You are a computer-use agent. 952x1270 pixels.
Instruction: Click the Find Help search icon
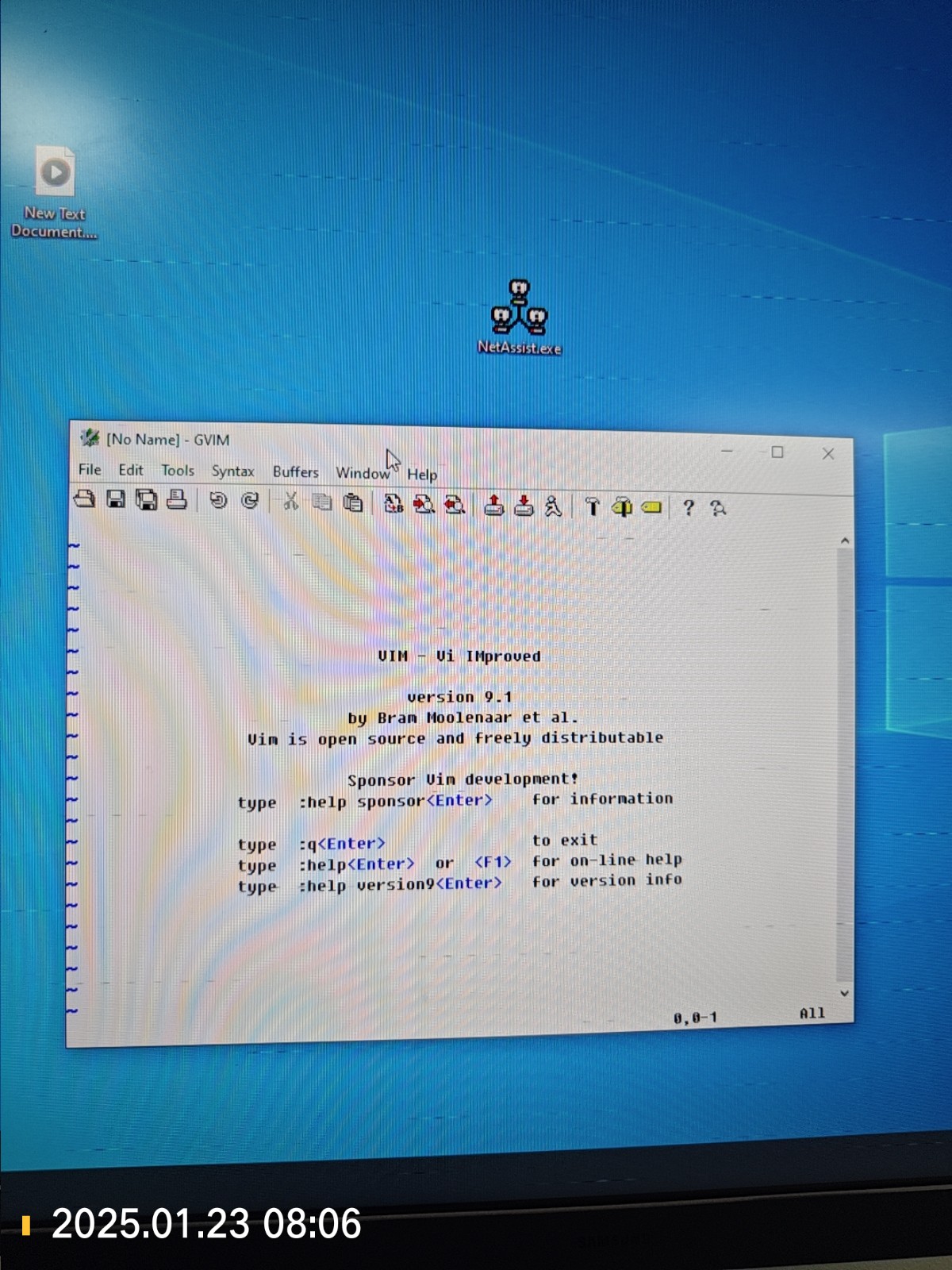click(718, 509)
